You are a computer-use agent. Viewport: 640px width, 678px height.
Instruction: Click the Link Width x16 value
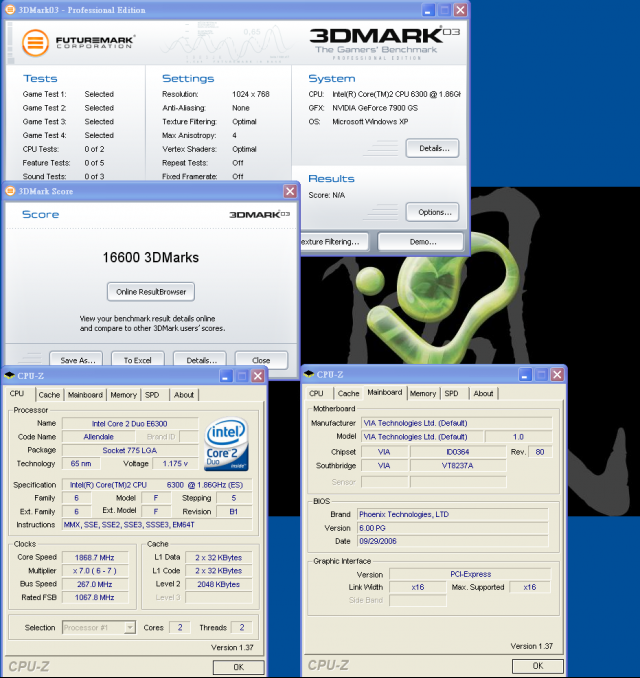click(x=418, y=587)
